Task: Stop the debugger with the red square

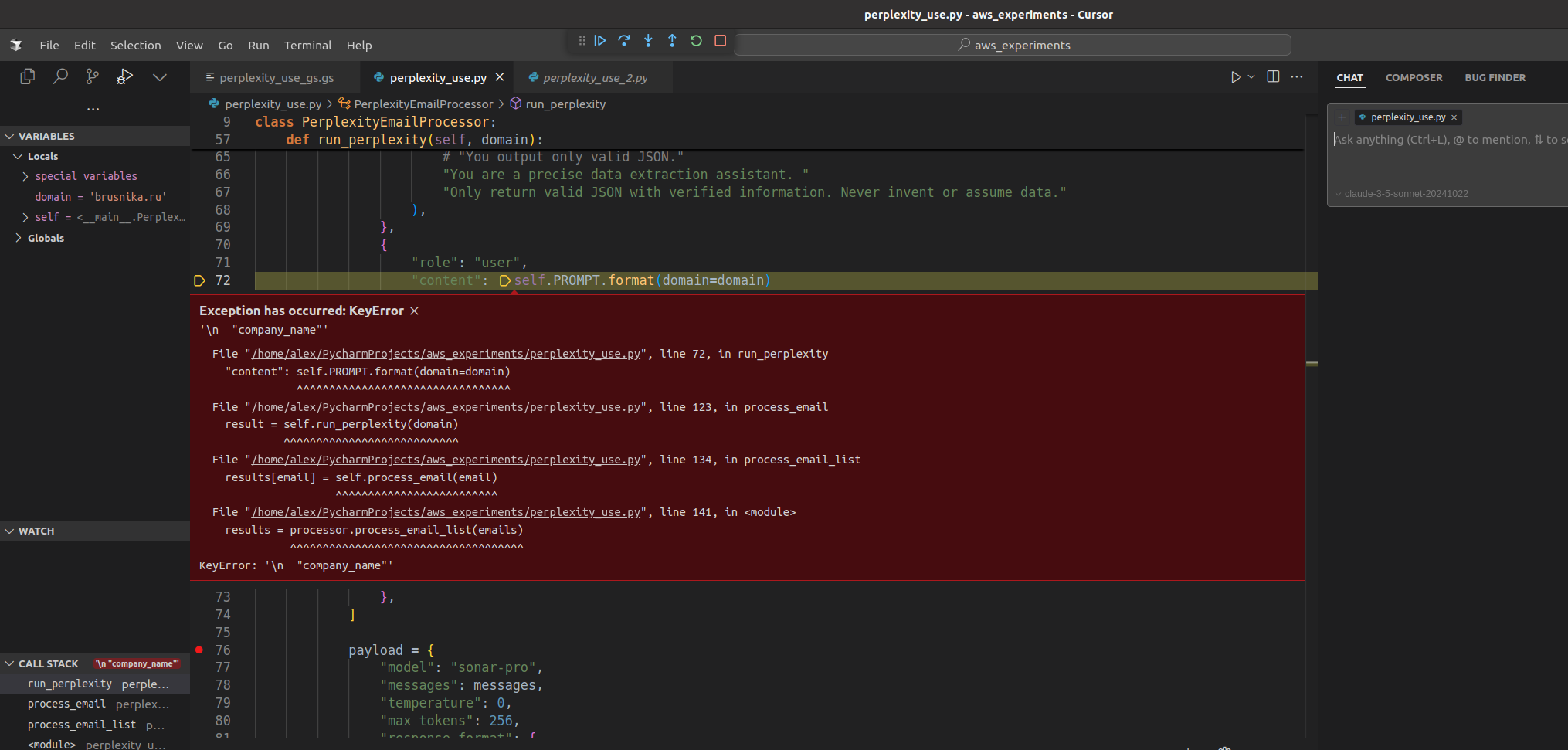Action: (x=720, y=41)
